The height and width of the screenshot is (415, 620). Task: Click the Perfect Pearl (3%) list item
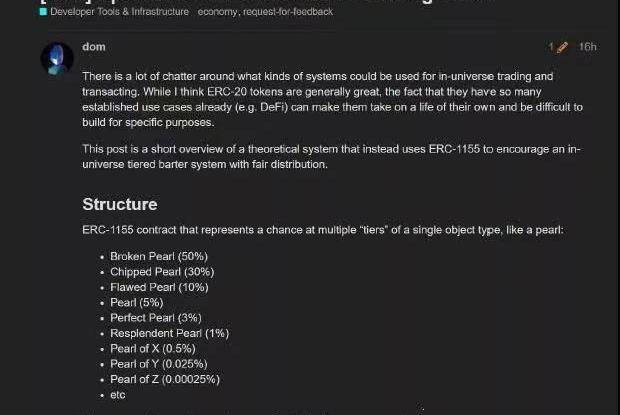pos(156,318)
